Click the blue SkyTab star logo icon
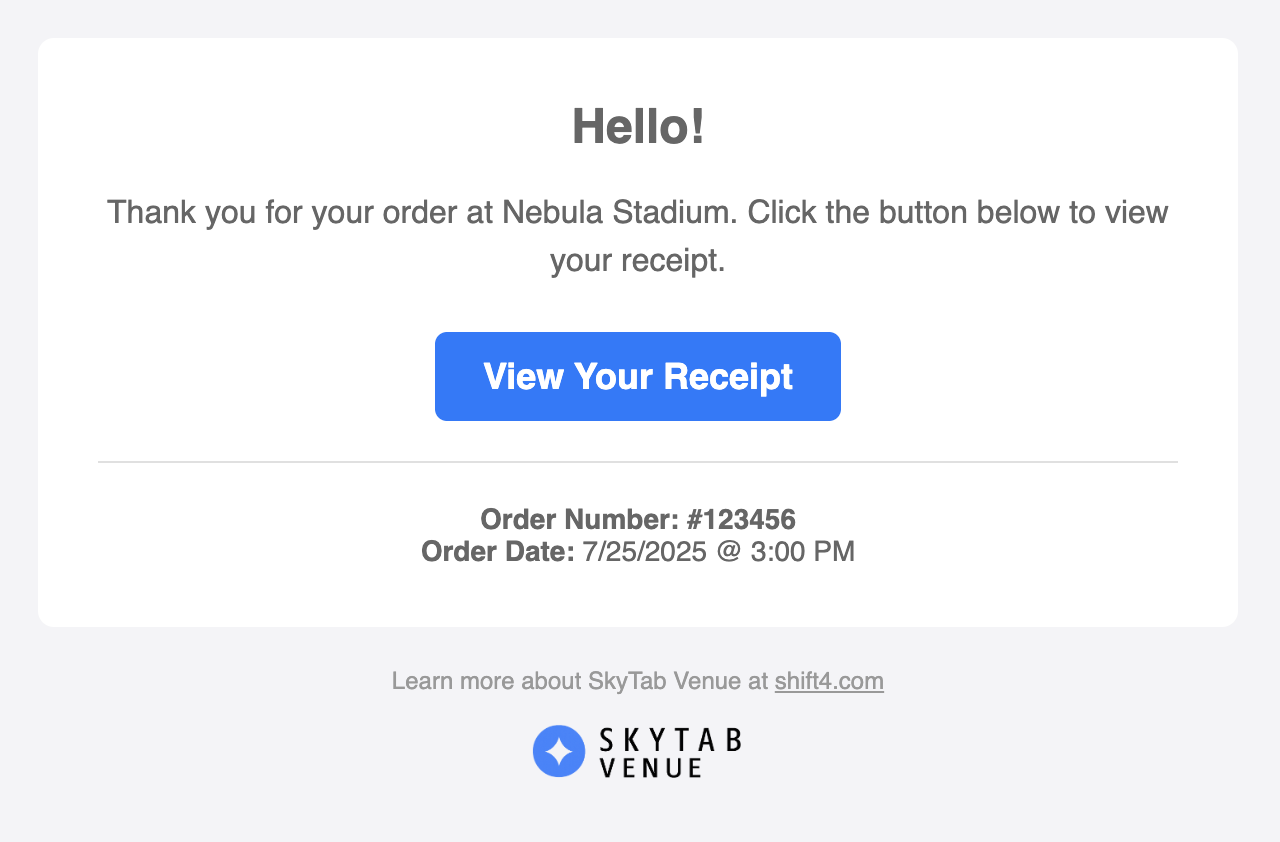The width and height of the screenshot is (1280, 842). click(x=559, y=751)
